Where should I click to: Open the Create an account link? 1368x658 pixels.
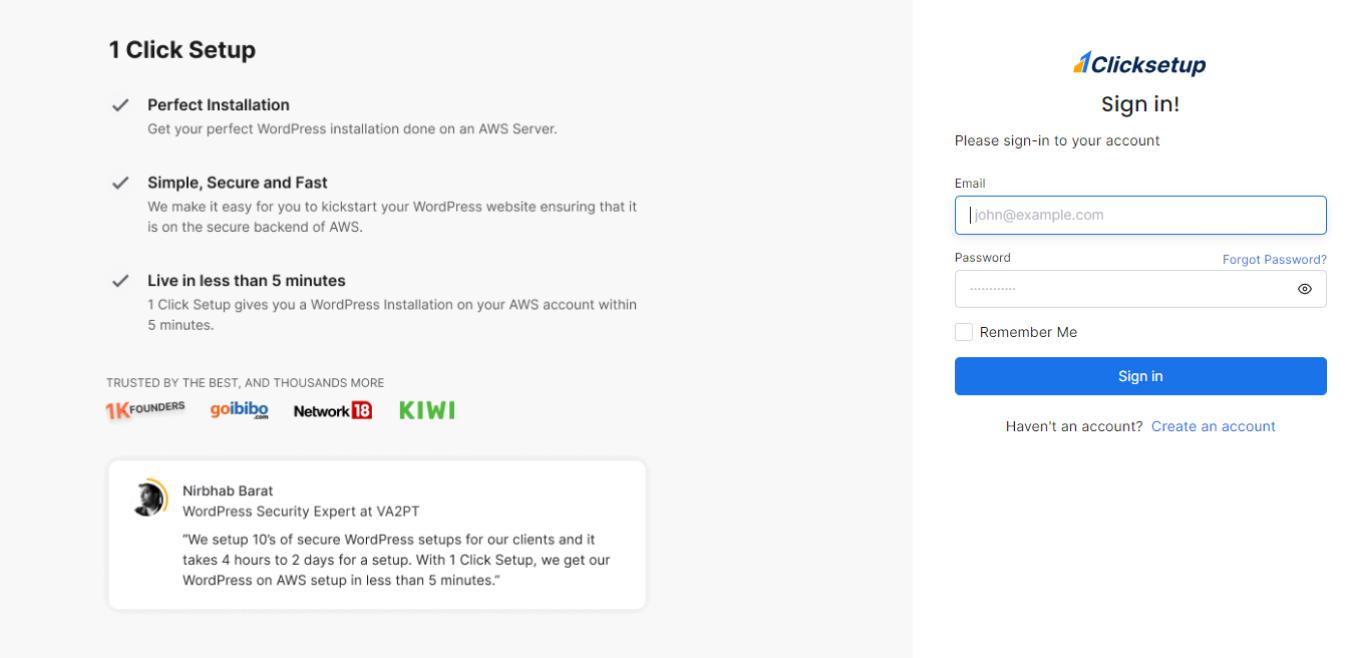tap(1213, 426)
